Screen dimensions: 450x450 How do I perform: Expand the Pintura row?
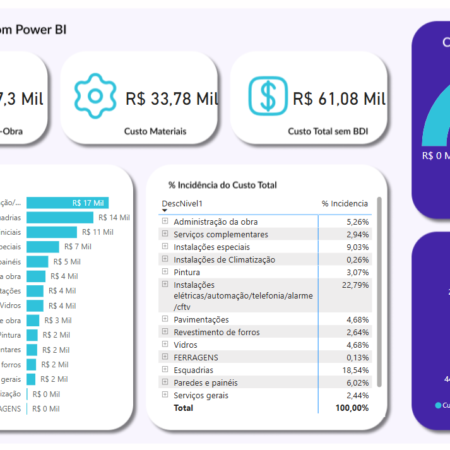point(165,272)
